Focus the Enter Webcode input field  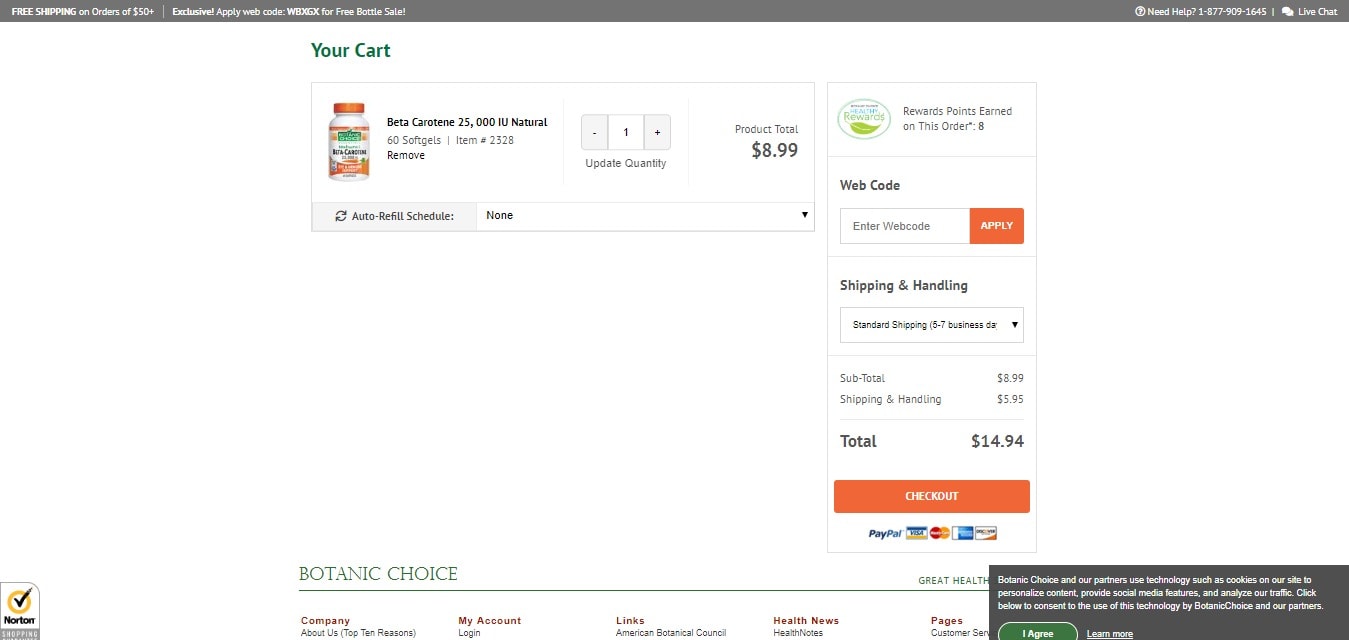tap(905, 226)
